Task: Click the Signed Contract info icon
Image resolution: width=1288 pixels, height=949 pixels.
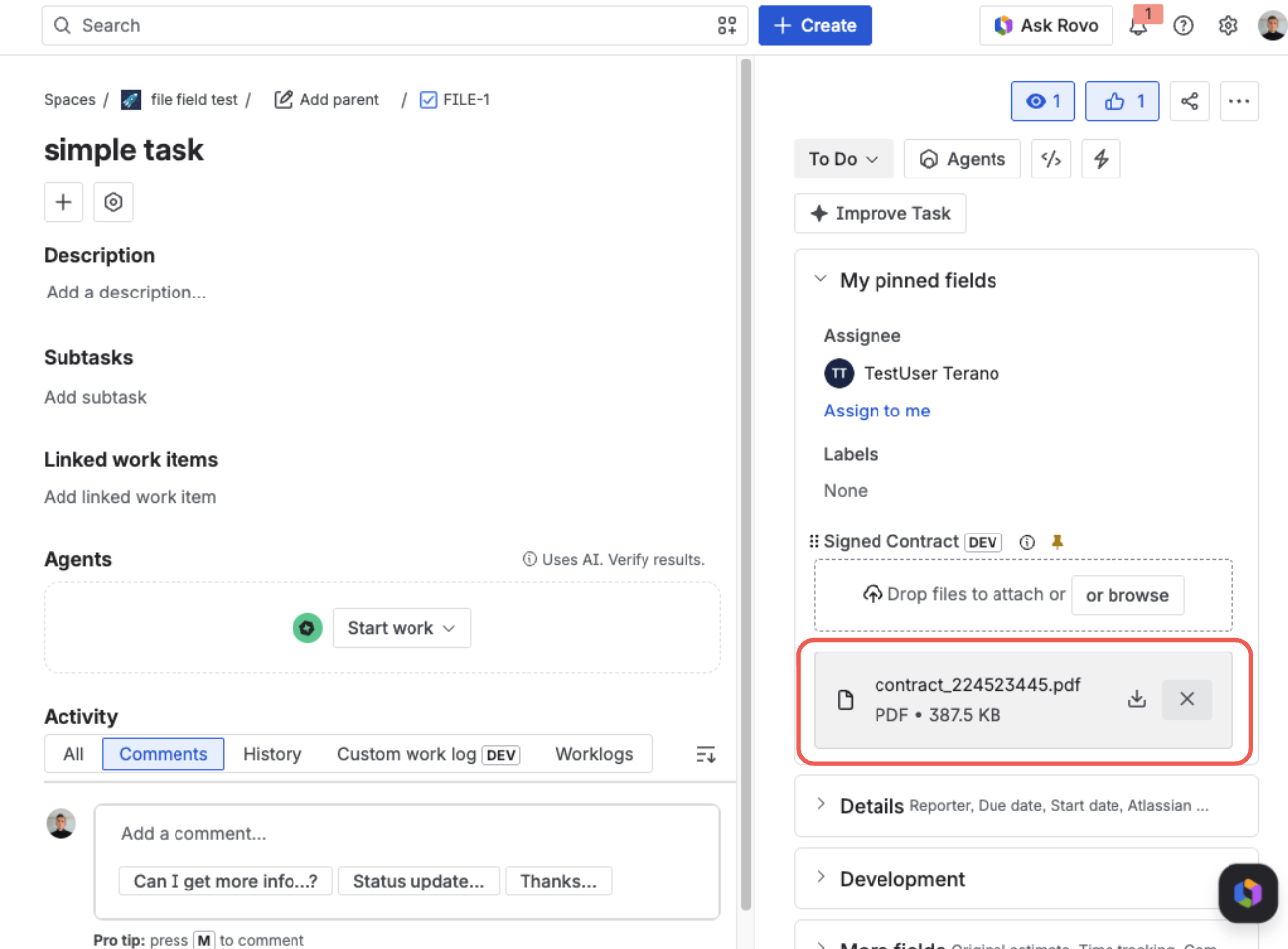Action: (x=1027, y=542)
